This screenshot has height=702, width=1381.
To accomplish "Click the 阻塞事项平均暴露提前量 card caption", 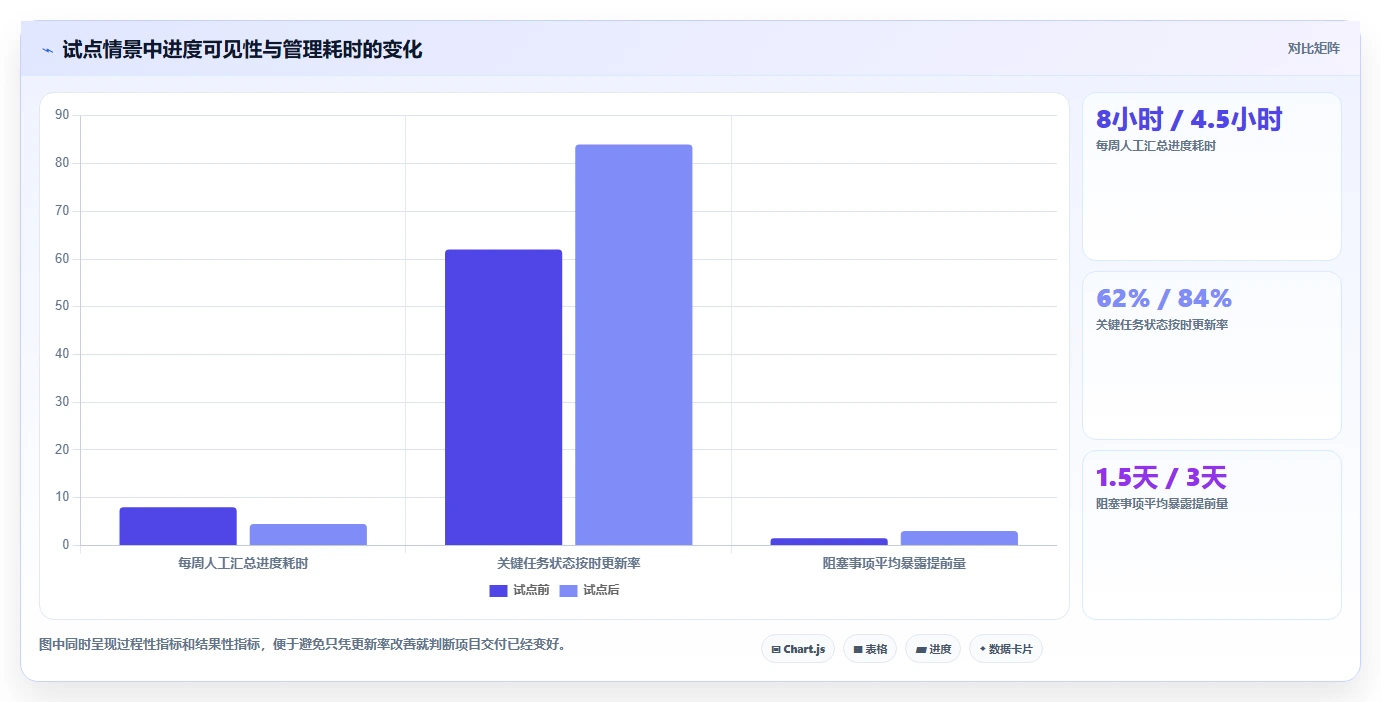I will 1162,504.
